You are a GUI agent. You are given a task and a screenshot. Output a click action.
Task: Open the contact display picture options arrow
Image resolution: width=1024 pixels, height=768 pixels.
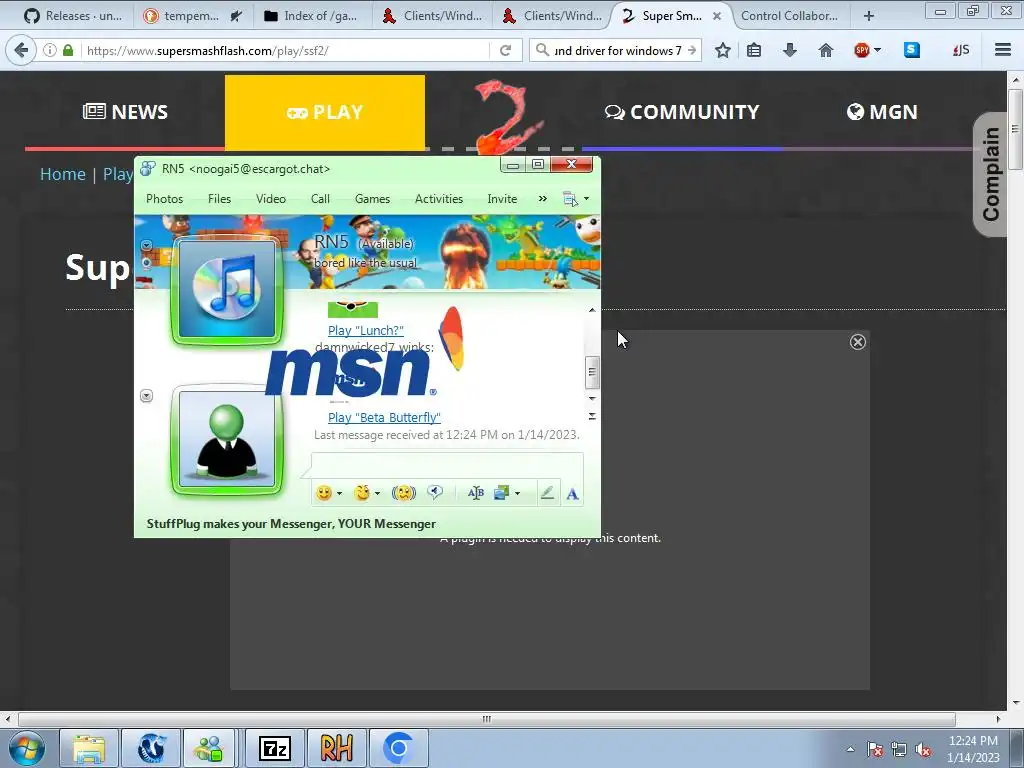coord(146,246)
